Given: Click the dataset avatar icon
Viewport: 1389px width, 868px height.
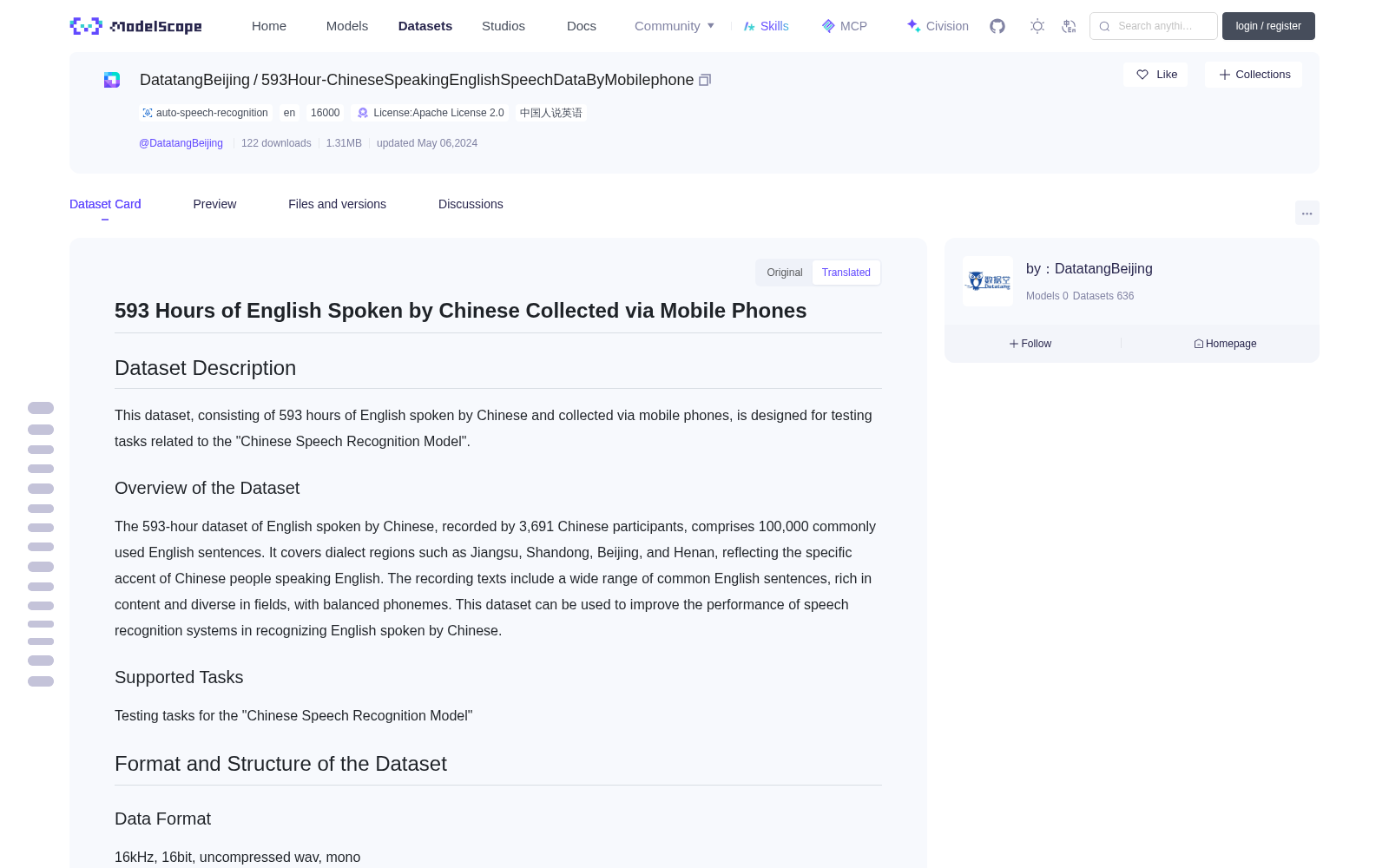Looking at the screenshot, I should point(112,80).
